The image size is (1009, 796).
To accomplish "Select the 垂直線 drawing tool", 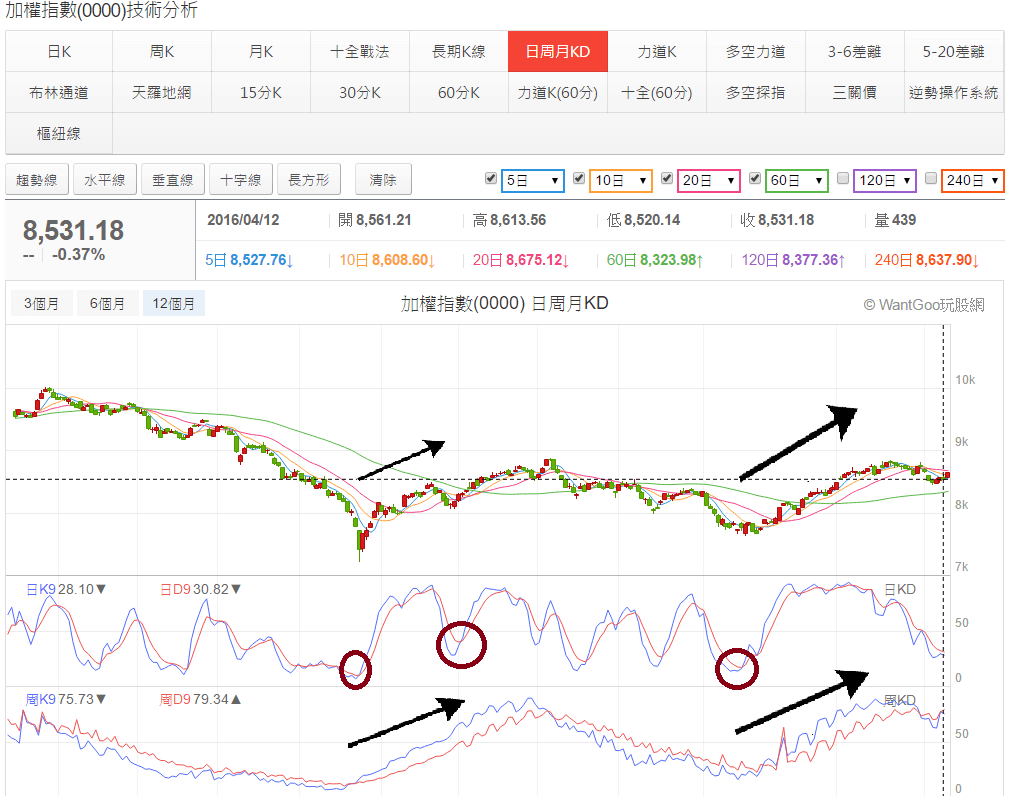I will coord(173,180).
